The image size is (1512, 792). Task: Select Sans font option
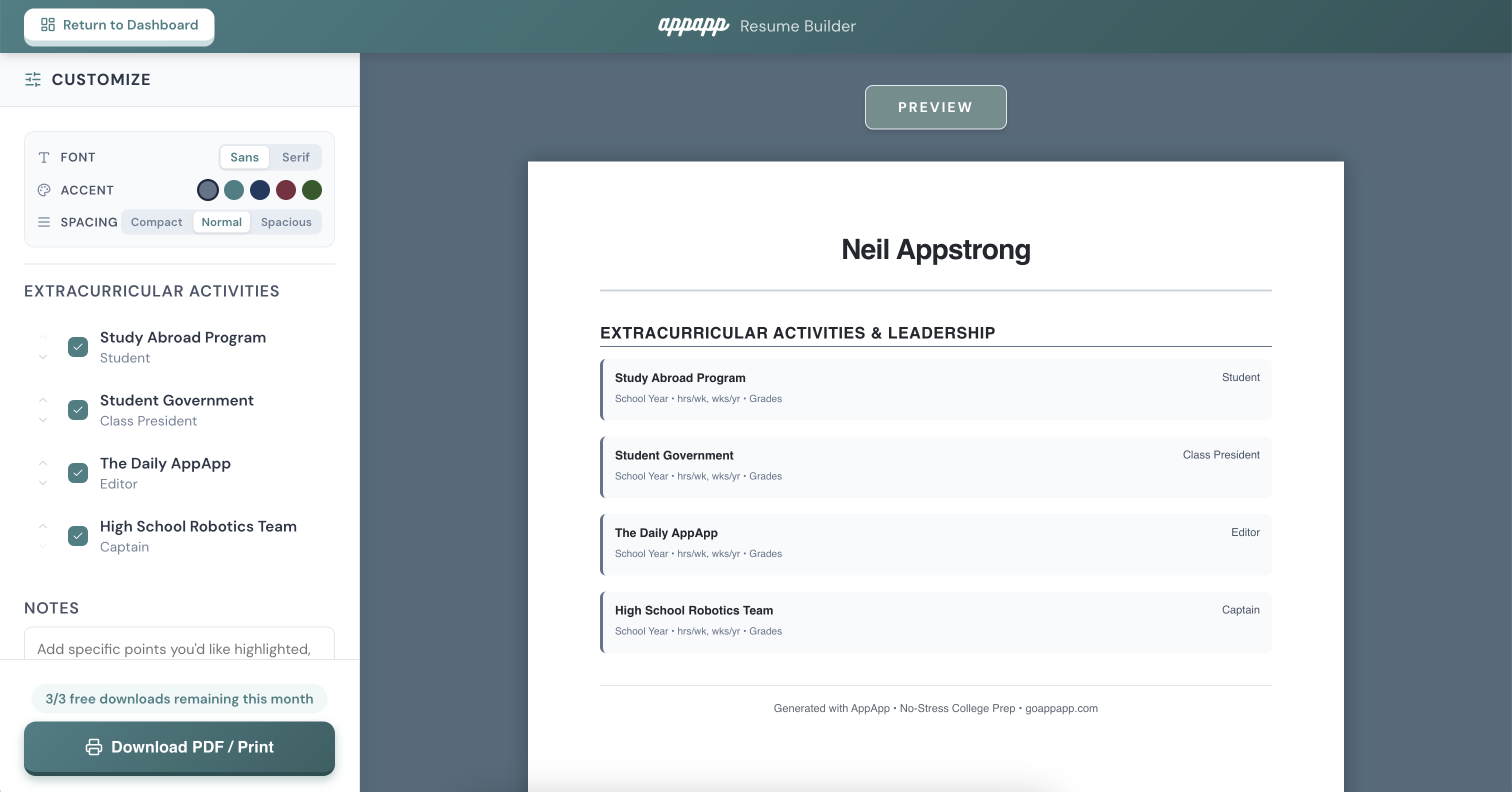(244, 157)
